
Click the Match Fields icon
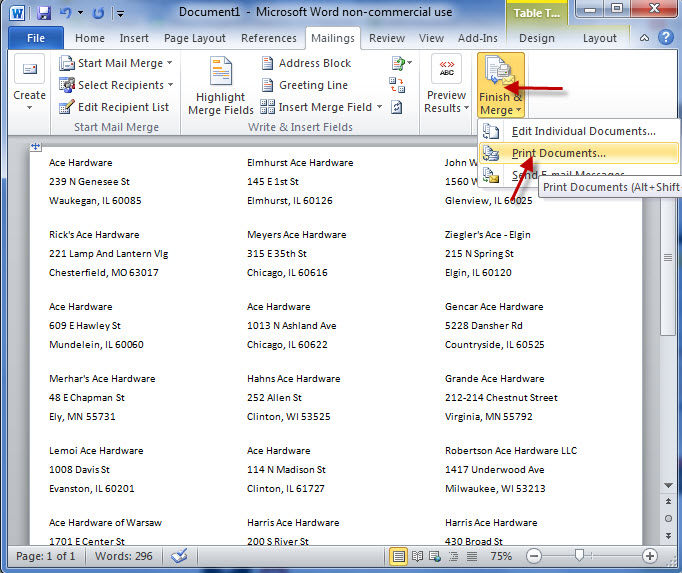coord(397,85)
